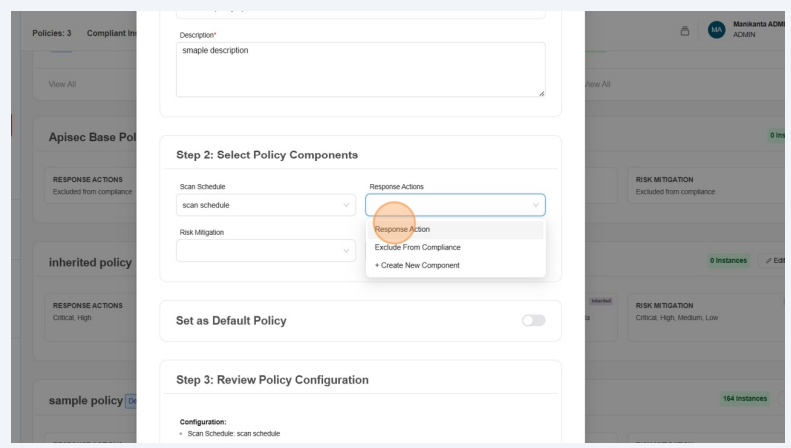Click Risk Mitigation card with Critical, High, Medium, Low
This screenshot has height=448, width=791.
pyautogui.click(x=706, y=318)
